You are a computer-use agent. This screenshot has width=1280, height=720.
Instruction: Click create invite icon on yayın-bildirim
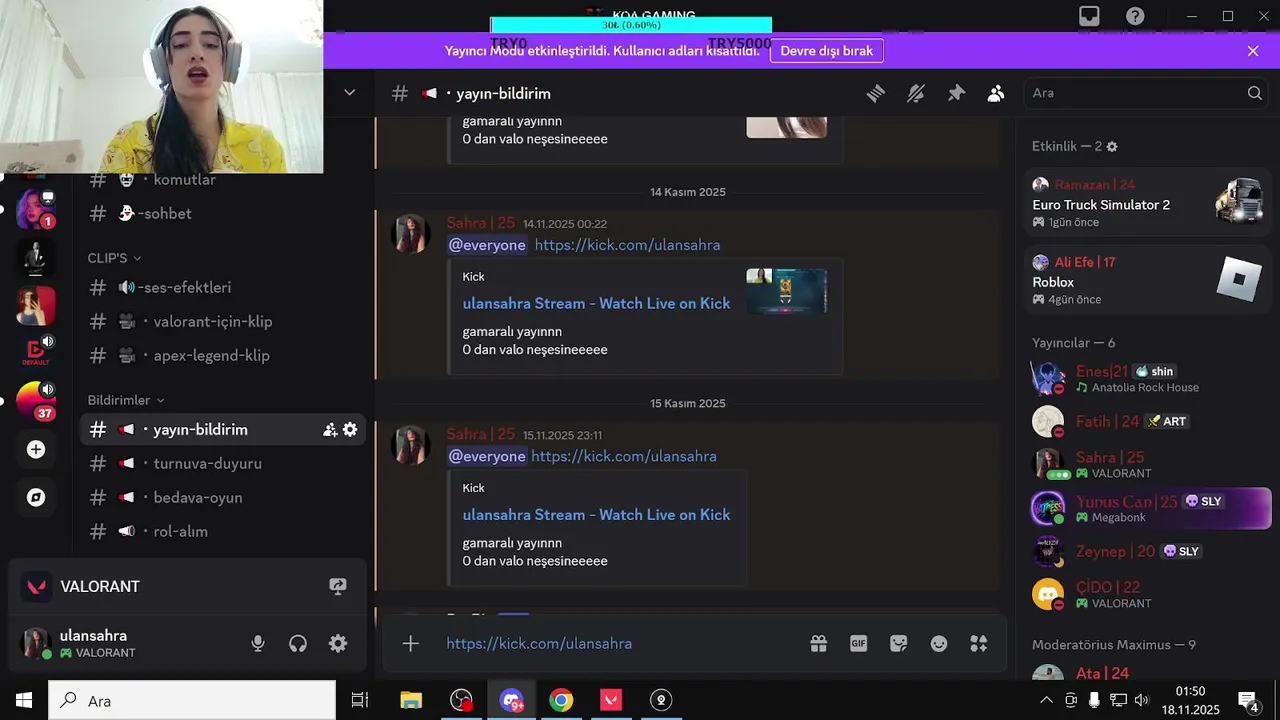(330, 429)
